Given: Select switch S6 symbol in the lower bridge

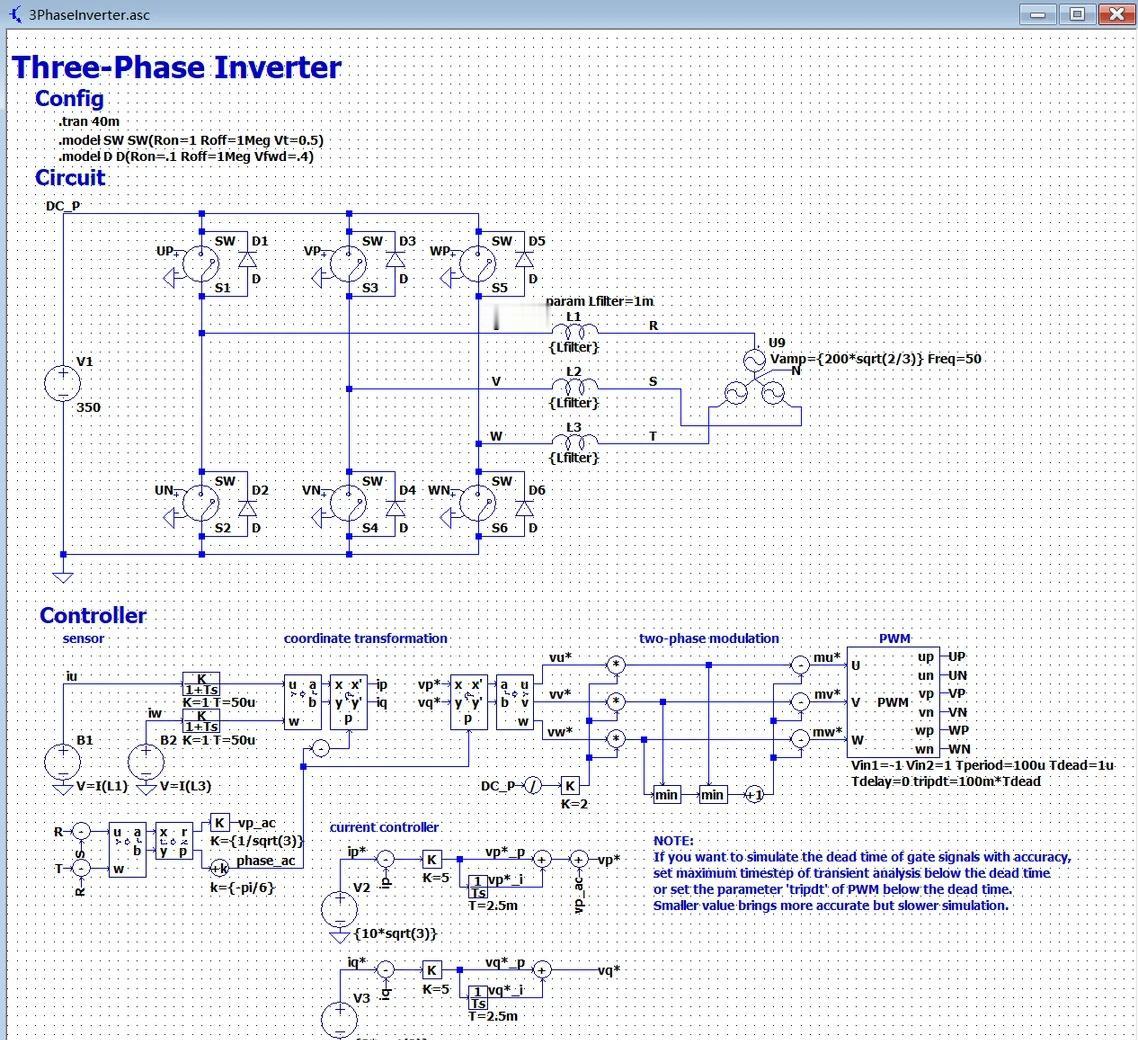Looking at the screenshot, I should [x=478, y=504].
